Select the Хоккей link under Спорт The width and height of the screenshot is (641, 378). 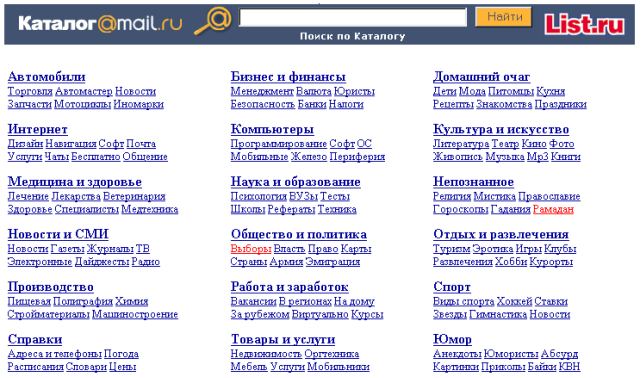click(514, 301)
